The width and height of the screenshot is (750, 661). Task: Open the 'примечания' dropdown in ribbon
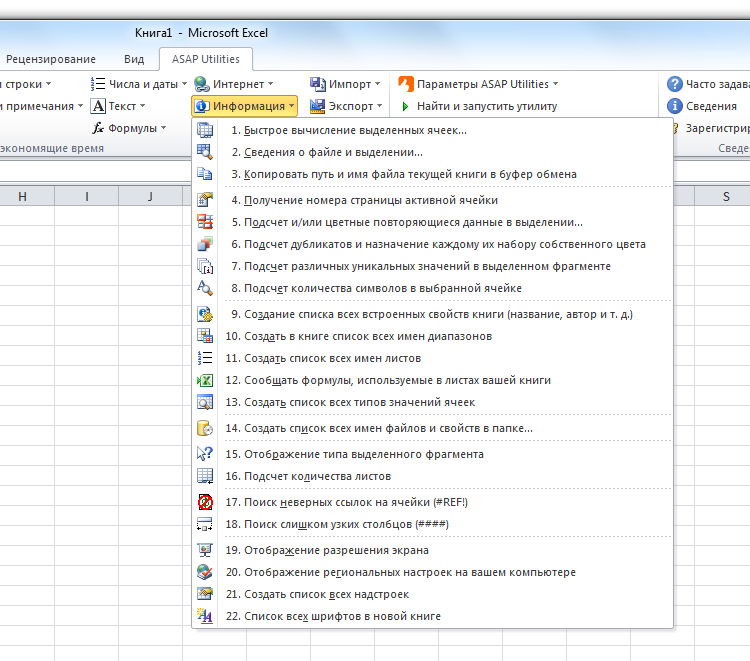click(x=42, y=106)
